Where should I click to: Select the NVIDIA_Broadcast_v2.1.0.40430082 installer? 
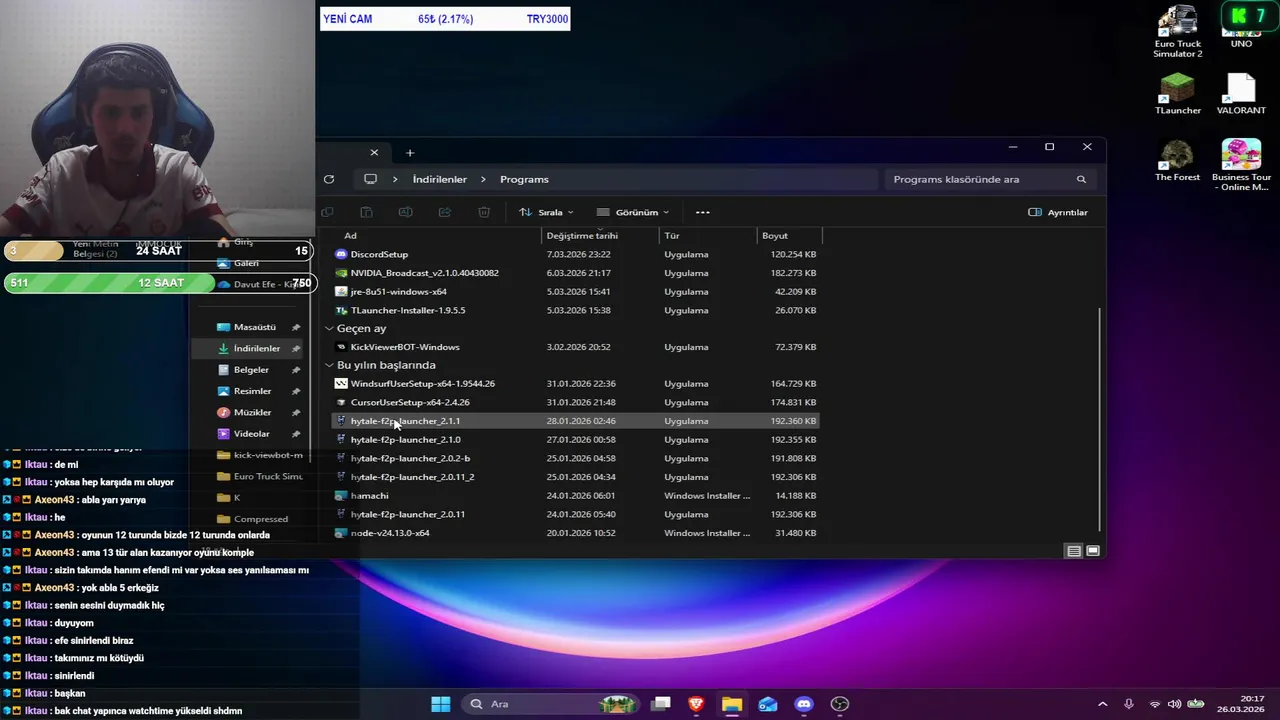tap(575, 273)
